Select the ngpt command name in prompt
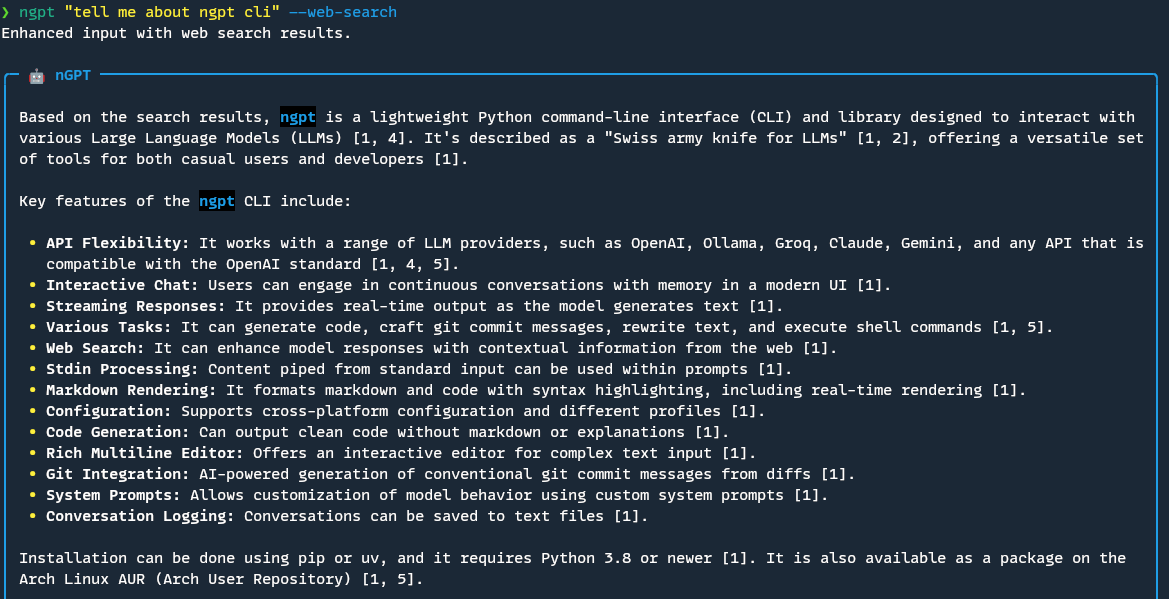 pyautogui.click(x=37, y=13)
